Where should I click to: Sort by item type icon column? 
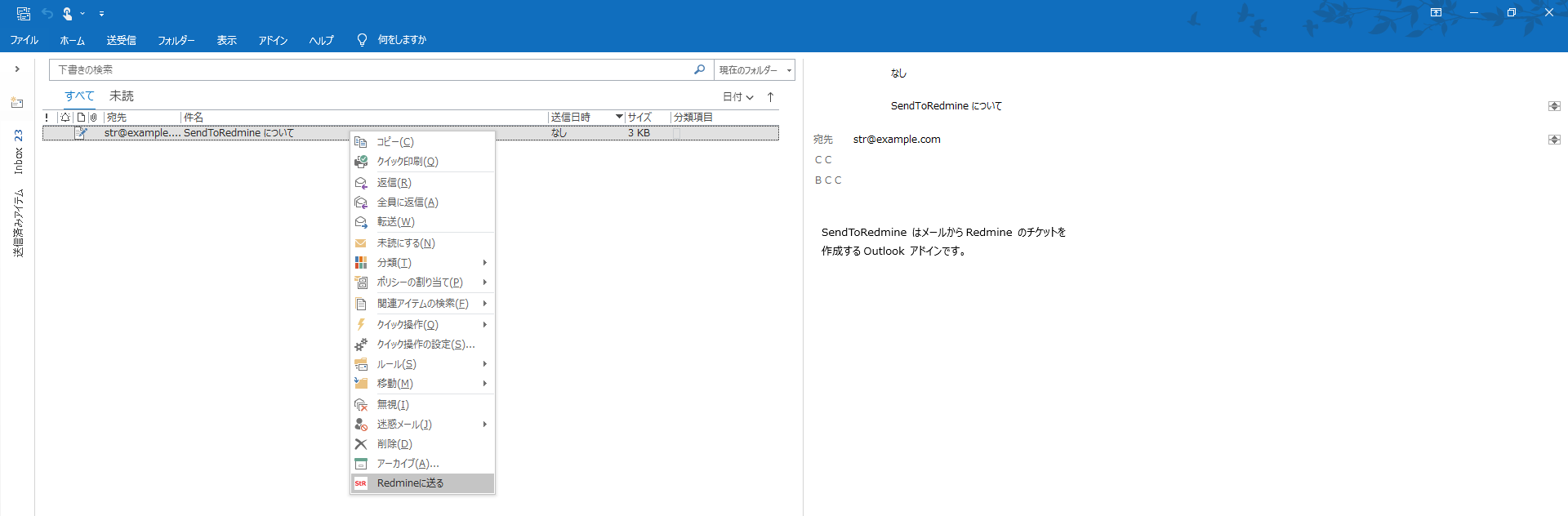tap(81, 118)
